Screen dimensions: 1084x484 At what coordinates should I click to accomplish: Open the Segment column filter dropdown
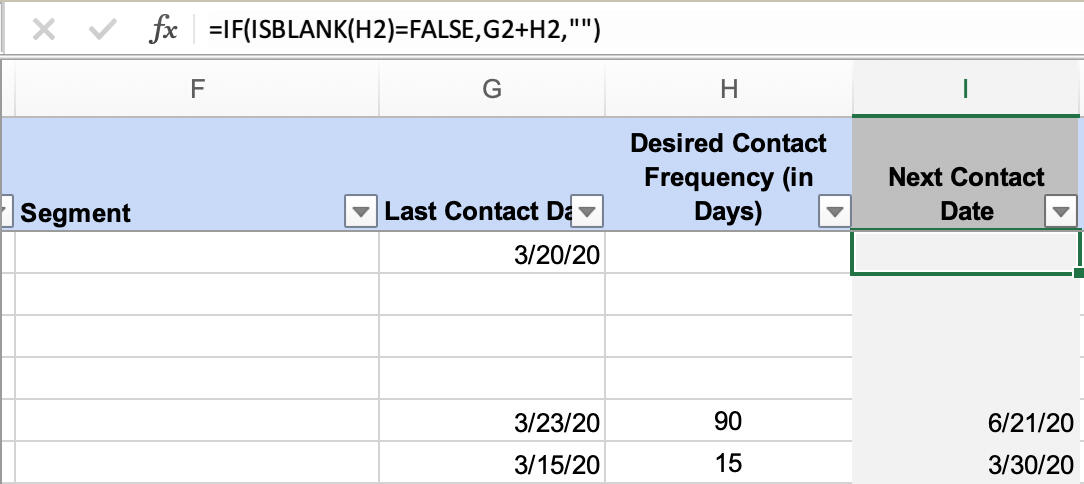pyautogui.click(x=358, y=212)
